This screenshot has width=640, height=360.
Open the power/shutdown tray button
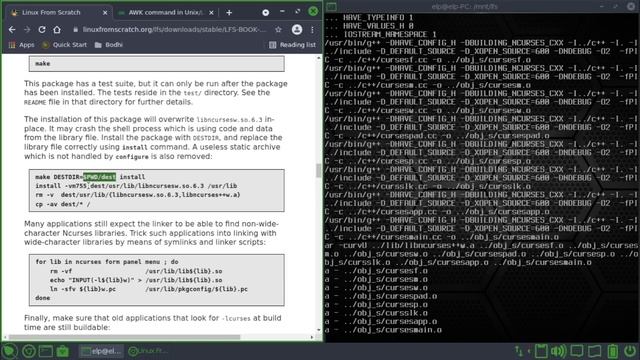click(x=630, y=351)
